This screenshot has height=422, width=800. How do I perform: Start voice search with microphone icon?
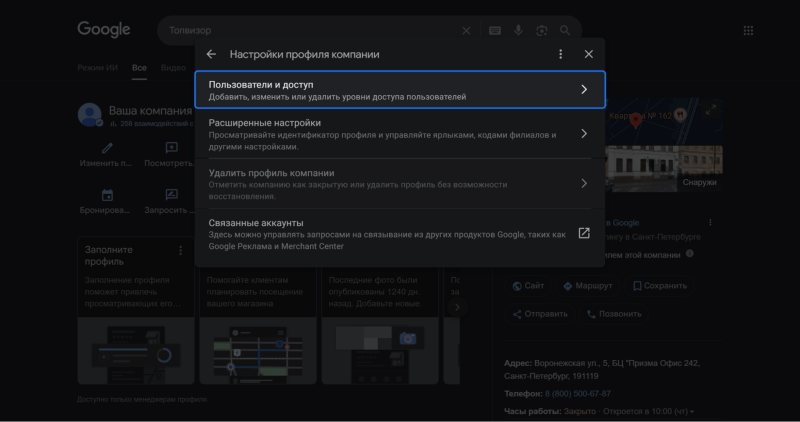click(518, 31)
